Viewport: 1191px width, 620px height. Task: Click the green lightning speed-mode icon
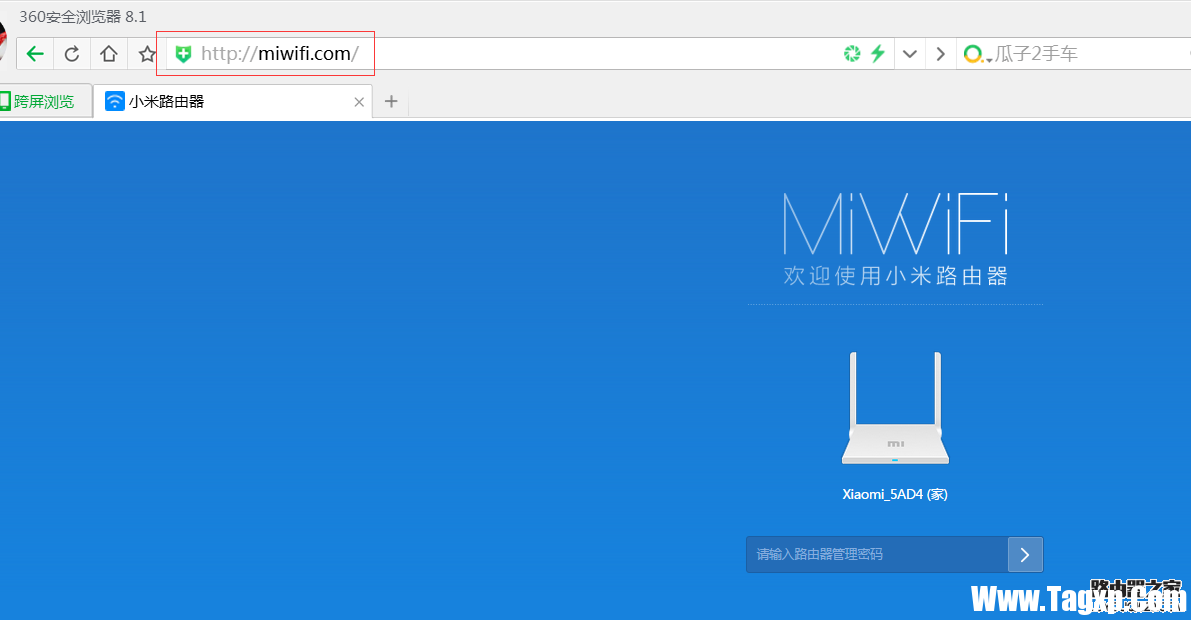[878, 53]
